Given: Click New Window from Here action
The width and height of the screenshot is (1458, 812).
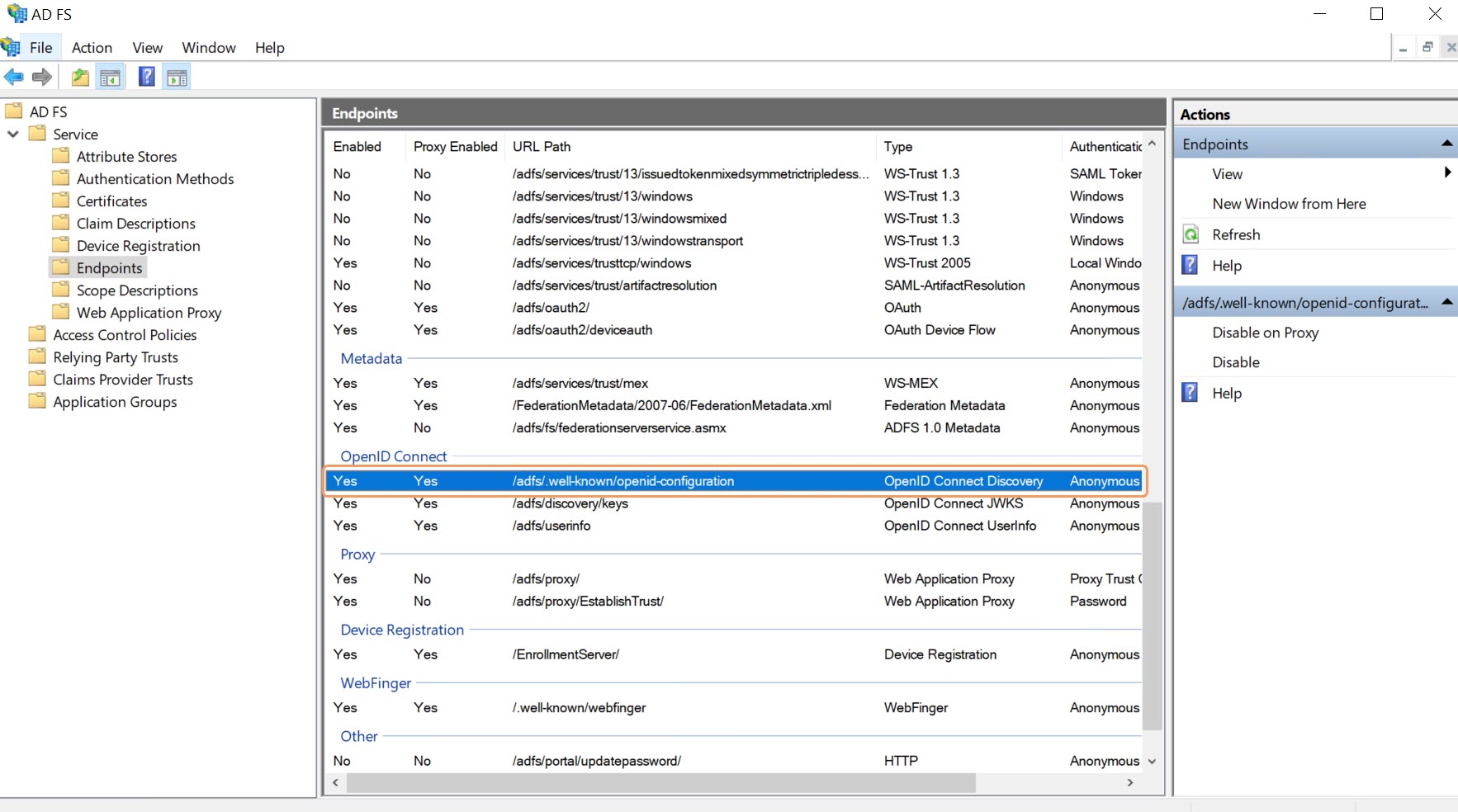Looking at the screenshot, I should (x=1290, y=204).
